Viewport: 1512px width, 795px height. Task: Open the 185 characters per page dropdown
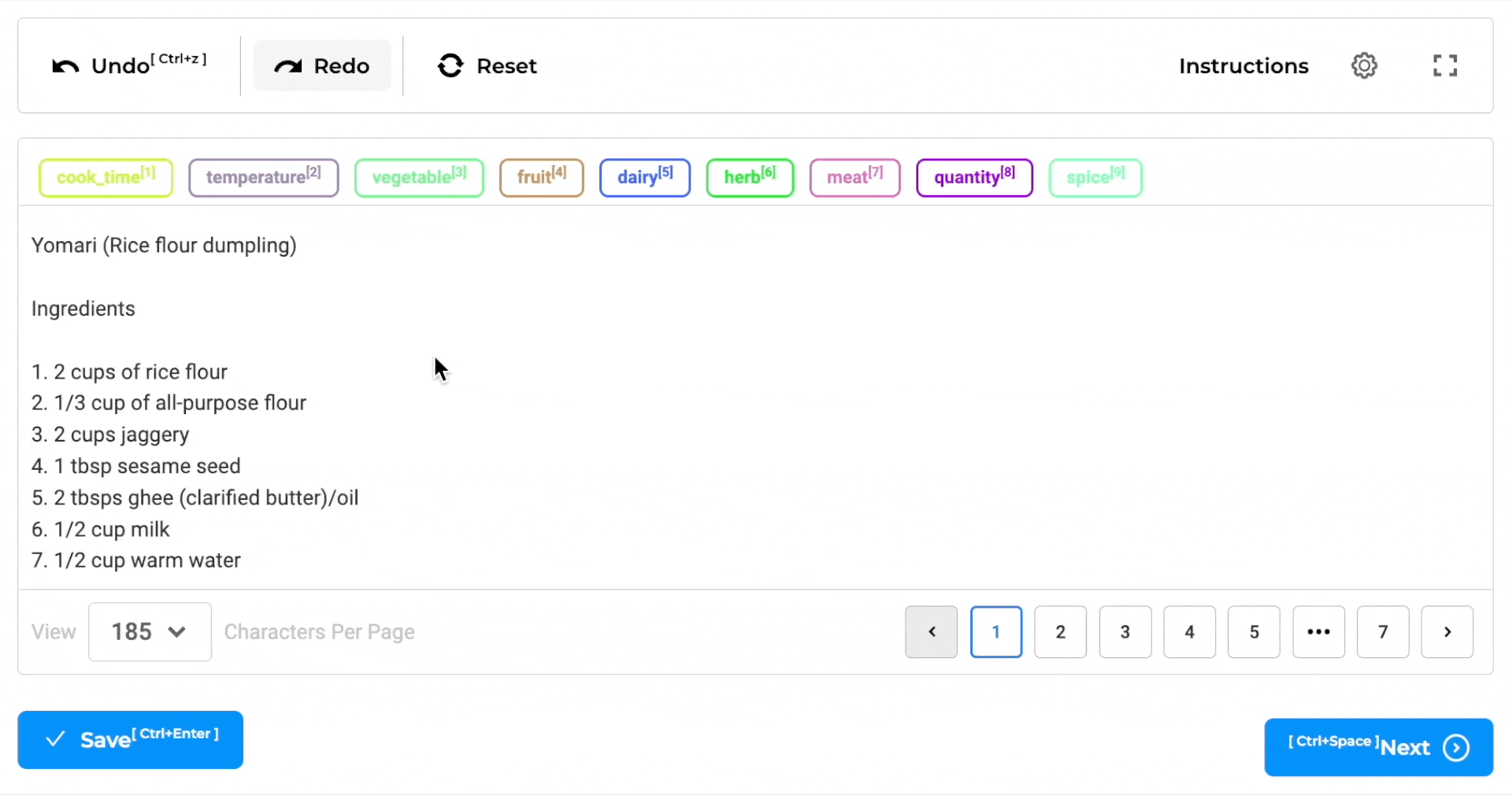pos(150,632)
